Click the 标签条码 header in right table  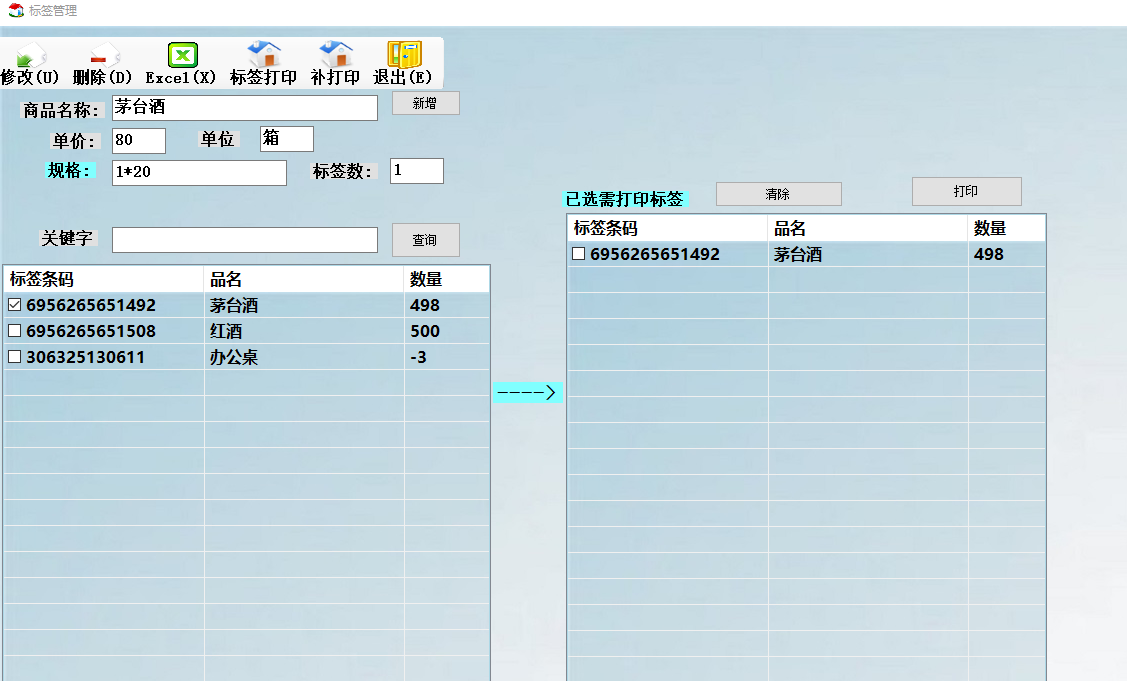pyautogui.click(x=668, y=228)
